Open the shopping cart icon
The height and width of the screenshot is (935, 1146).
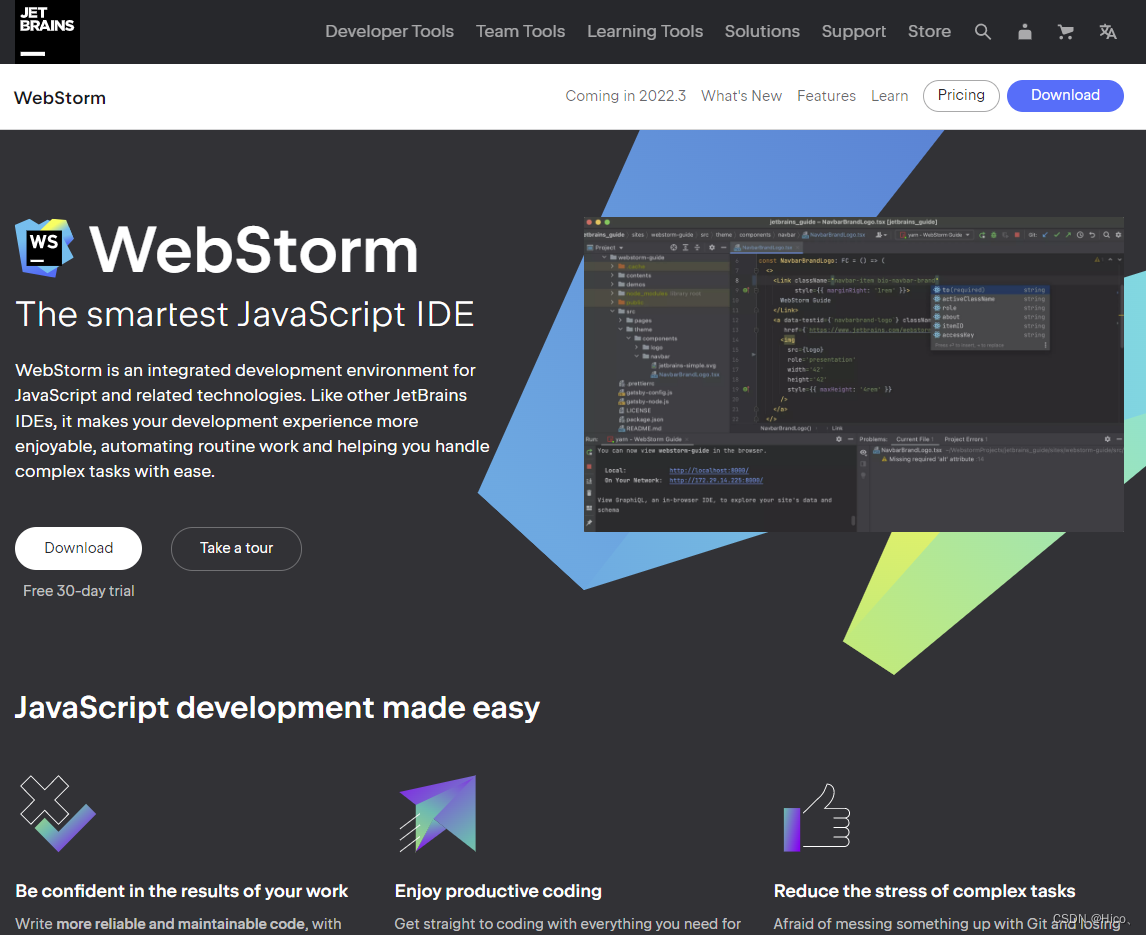[1066, 31]
